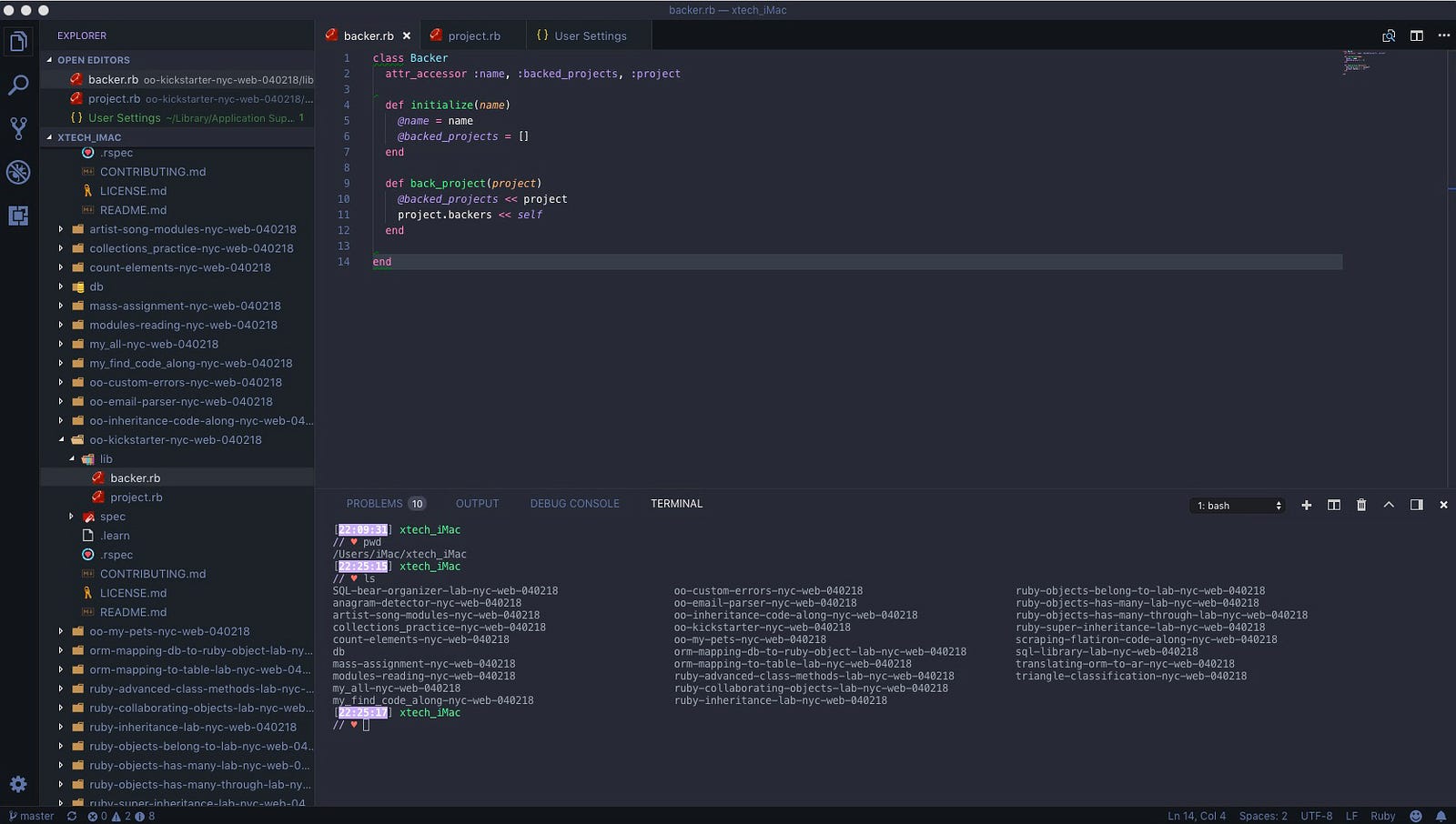
Task: Split the terminal pane
Action: coord(1334,505)
